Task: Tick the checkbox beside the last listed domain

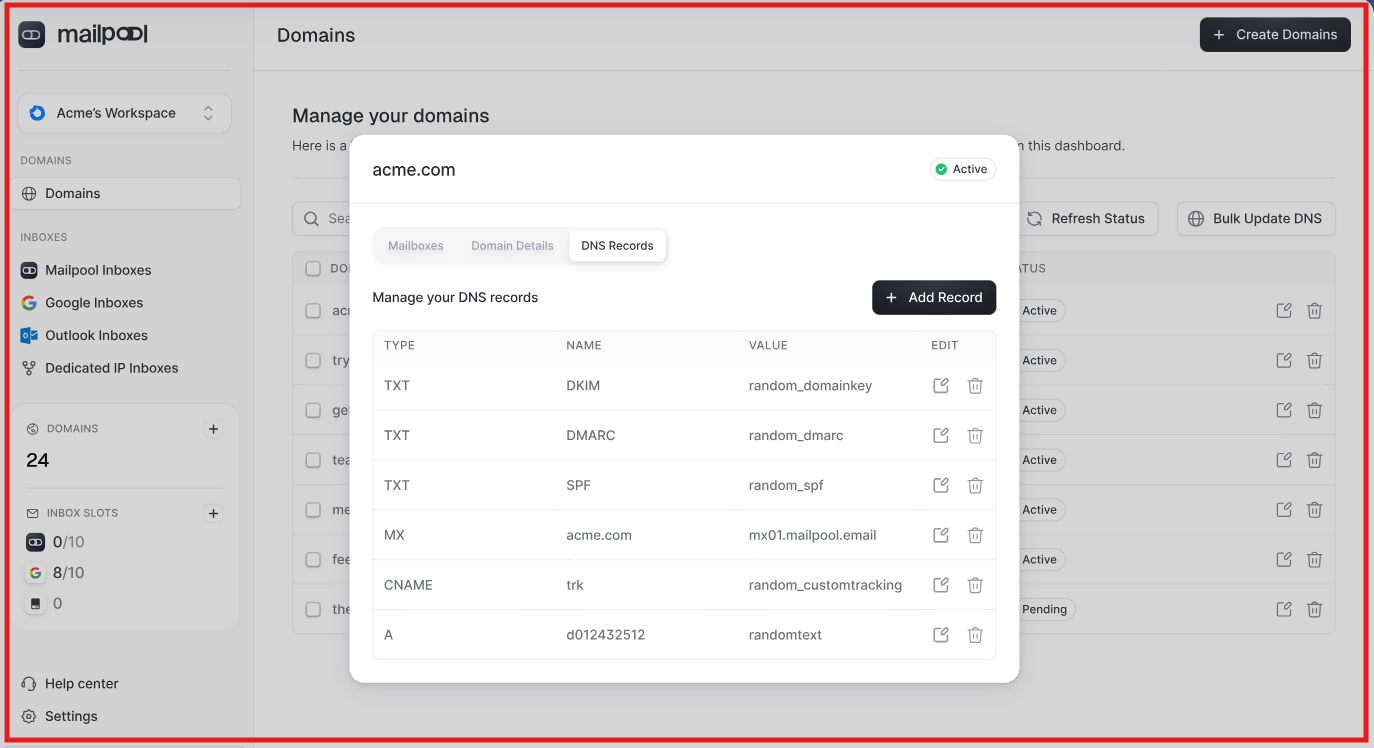Action: (x=313, y=609)
